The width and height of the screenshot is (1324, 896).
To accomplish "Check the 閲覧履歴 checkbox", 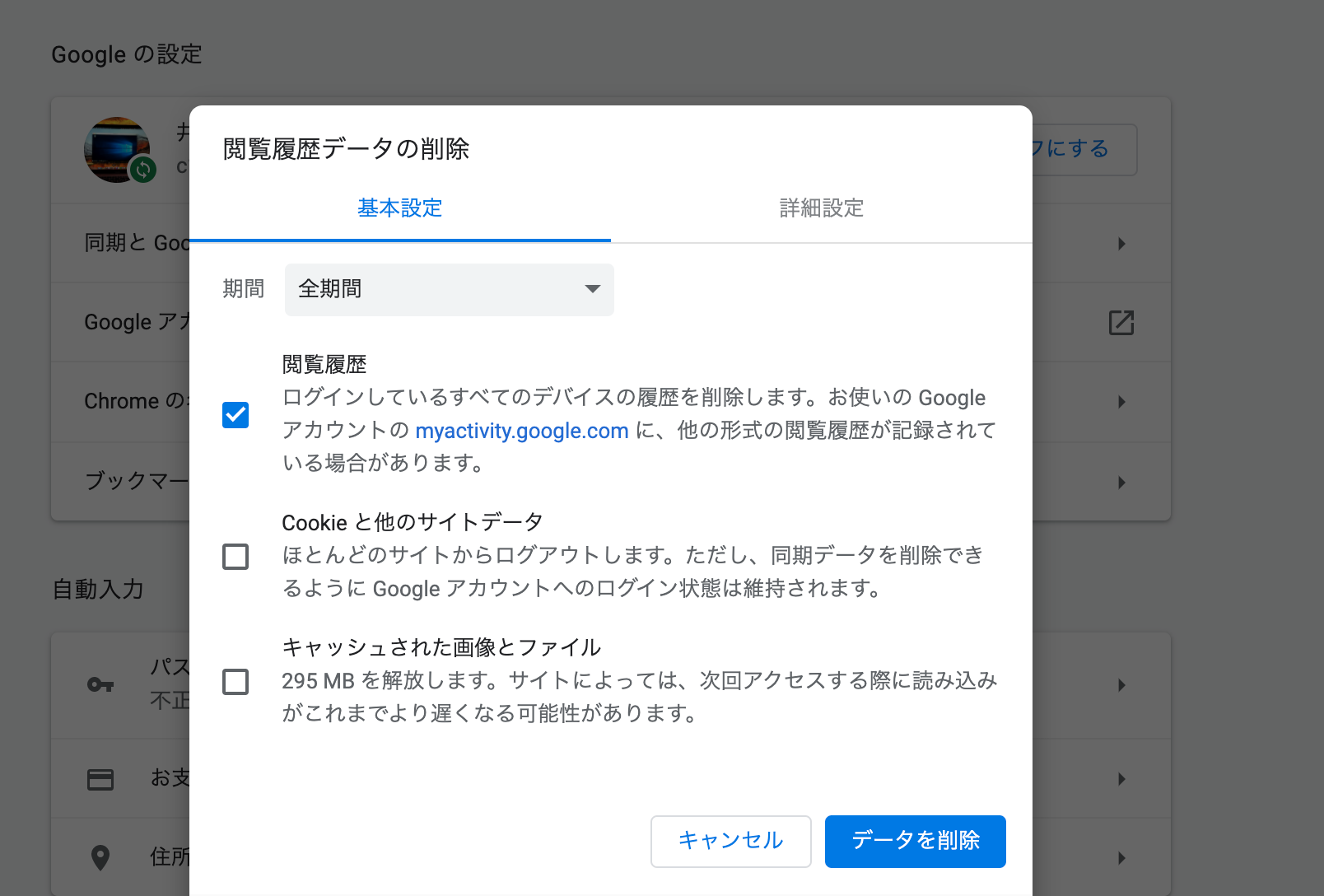I will point(235,415).
